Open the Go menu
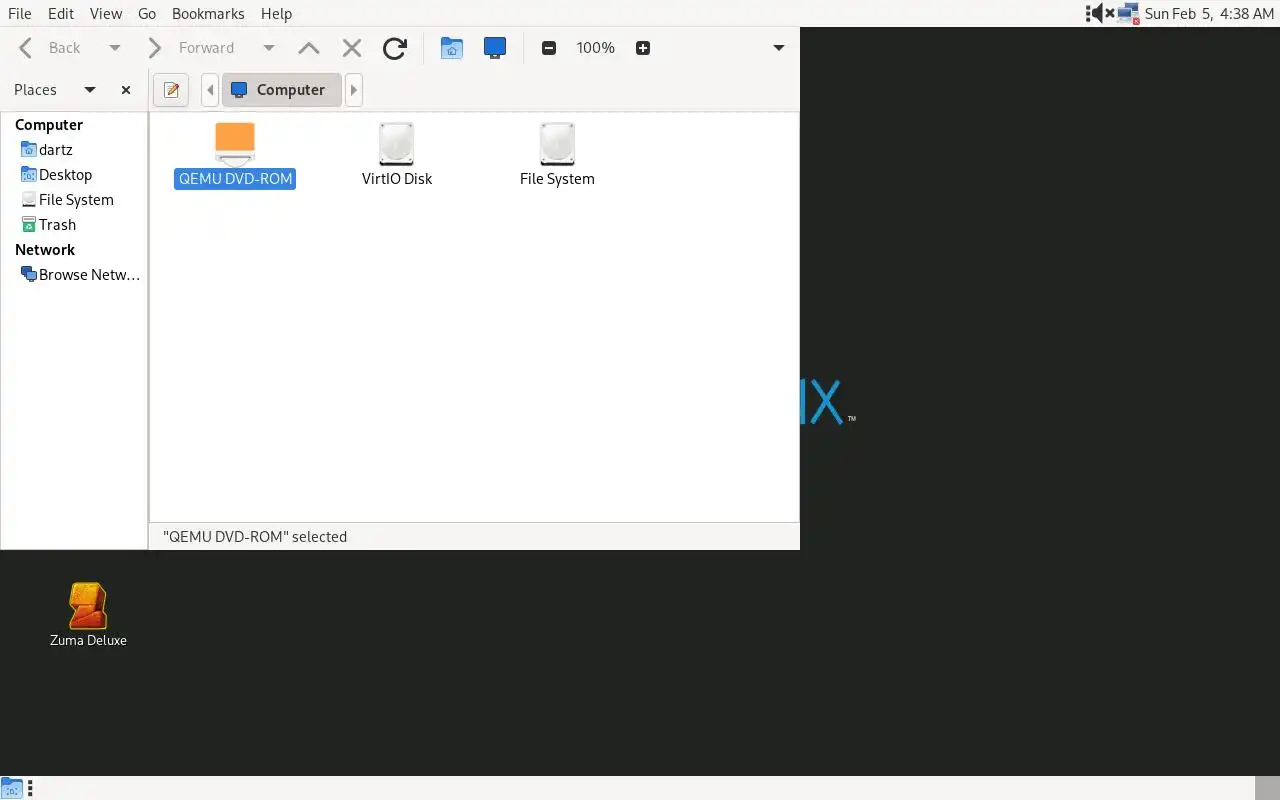The height and width of the screenshot is (800, 1280). 147,13
